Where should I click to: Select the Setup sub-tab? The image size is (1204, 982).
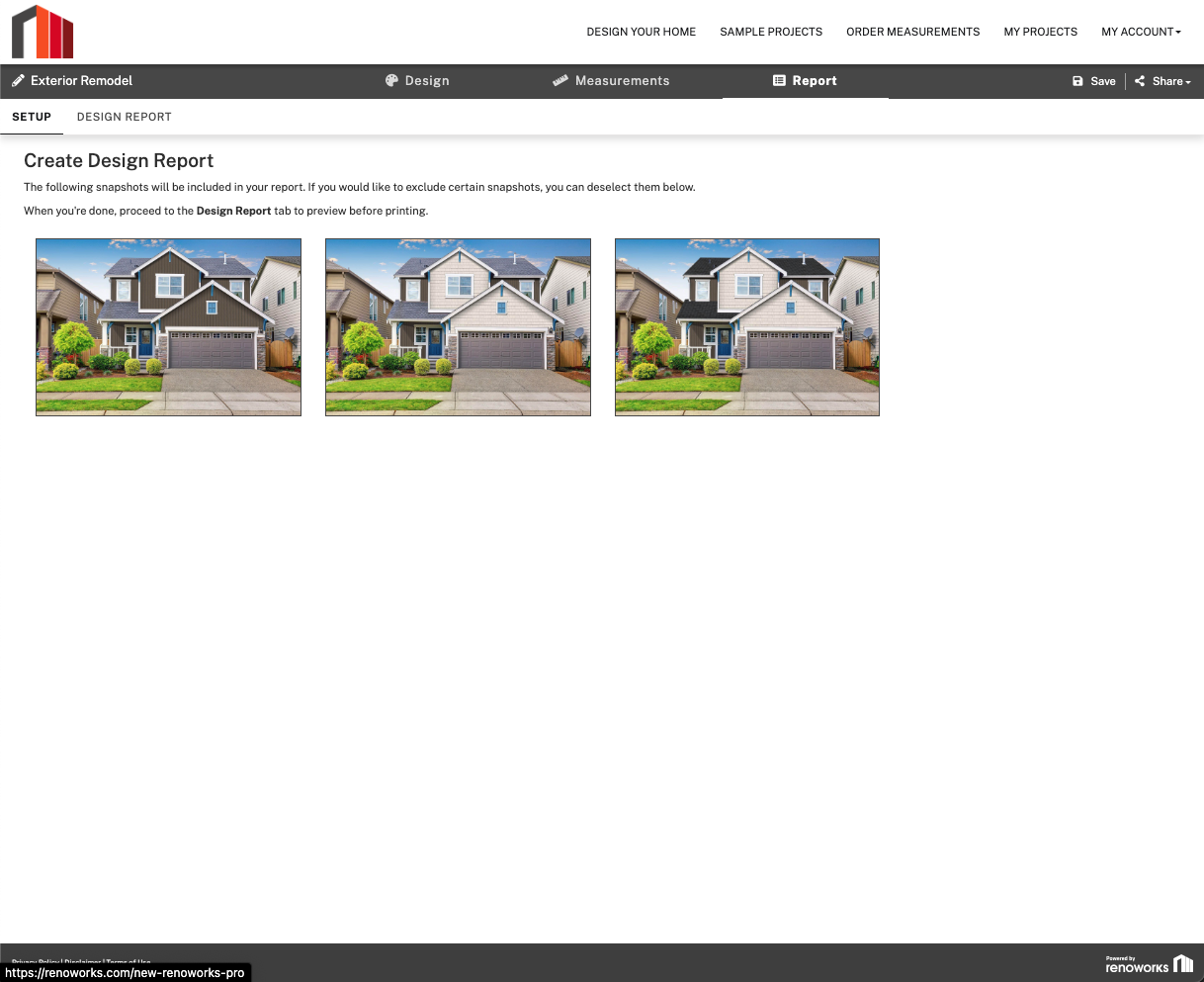32,117
